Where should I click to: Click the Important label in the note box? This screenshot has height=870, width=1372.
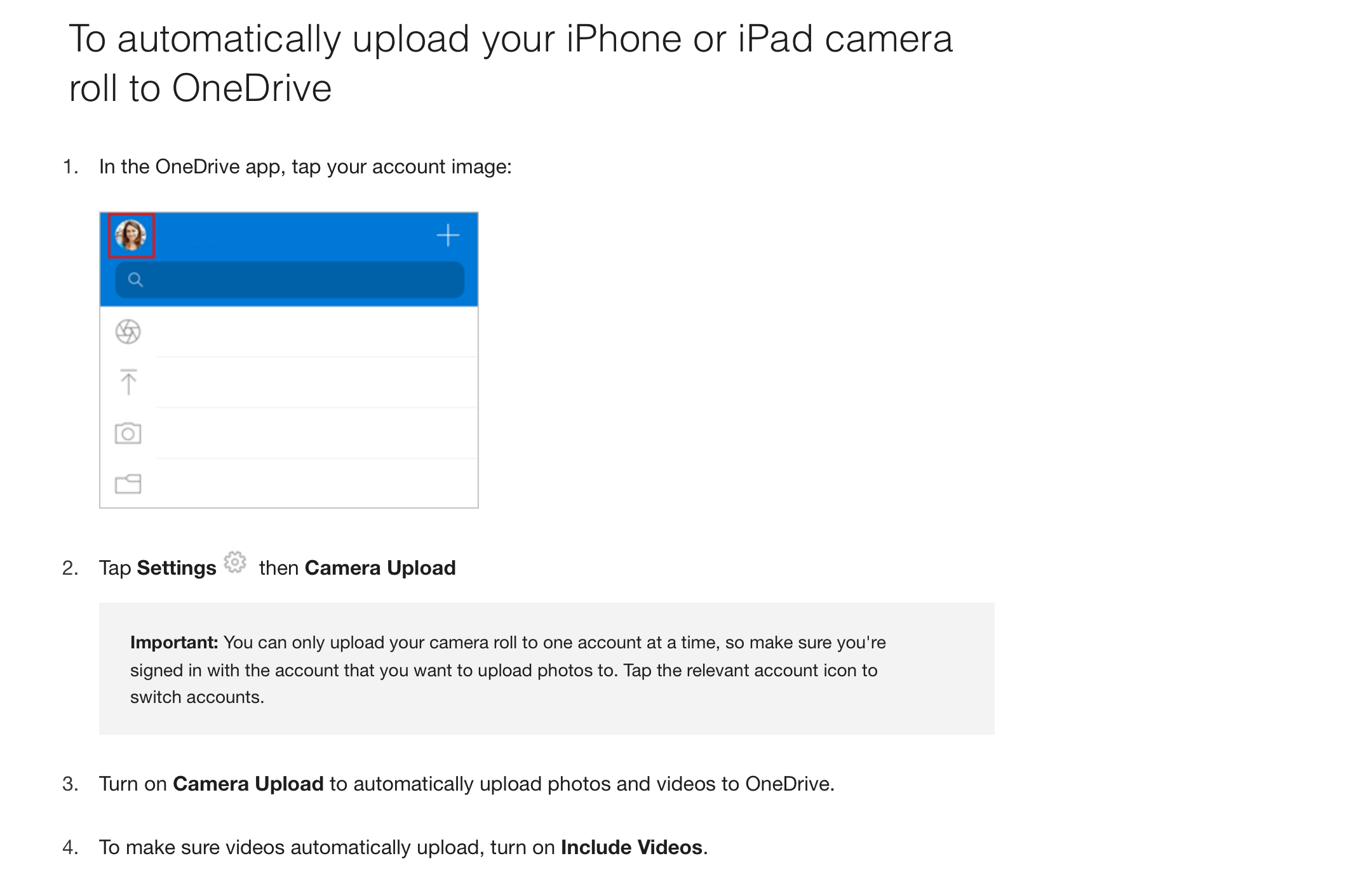click(x=174, y=643)
